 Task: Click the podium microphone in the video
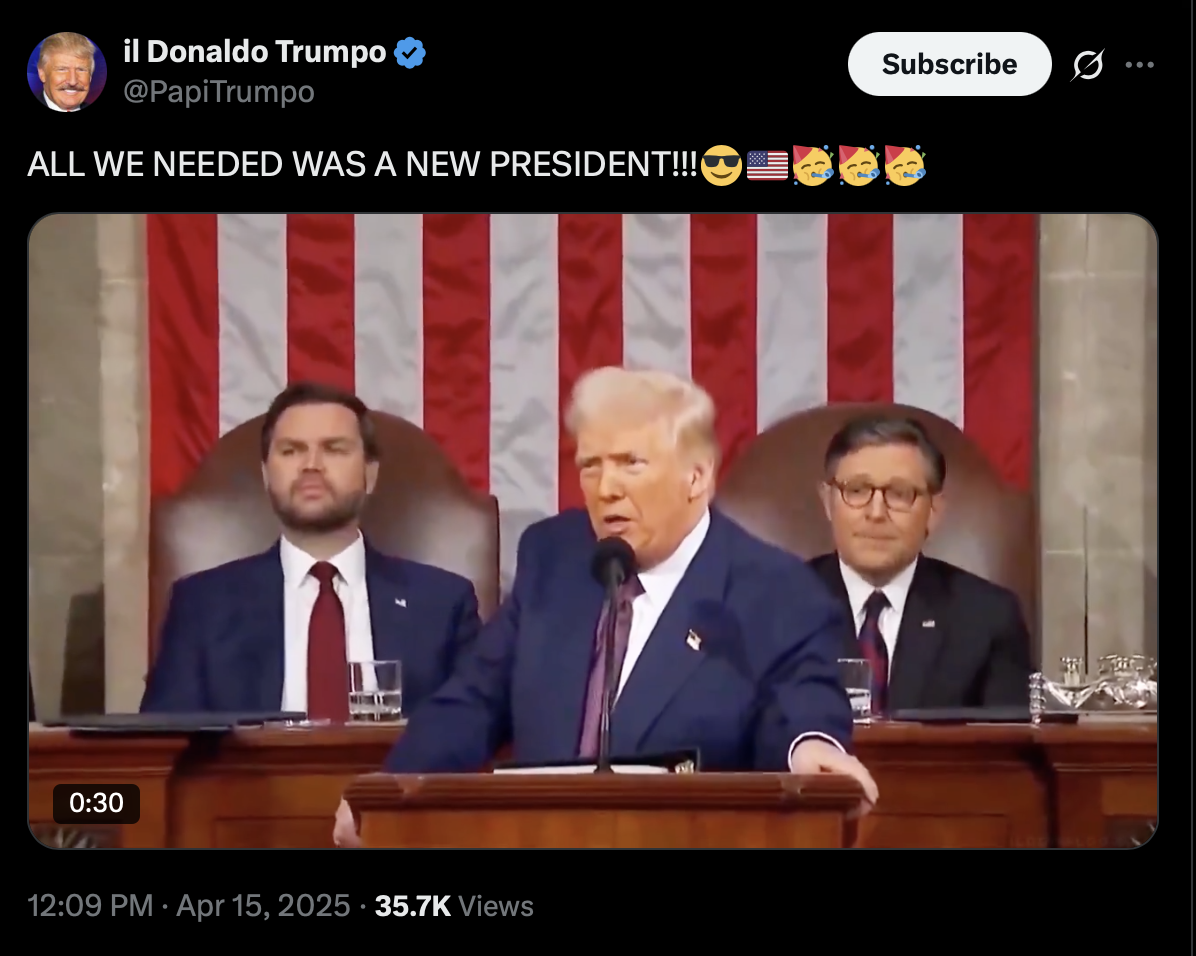pos(612,565)
